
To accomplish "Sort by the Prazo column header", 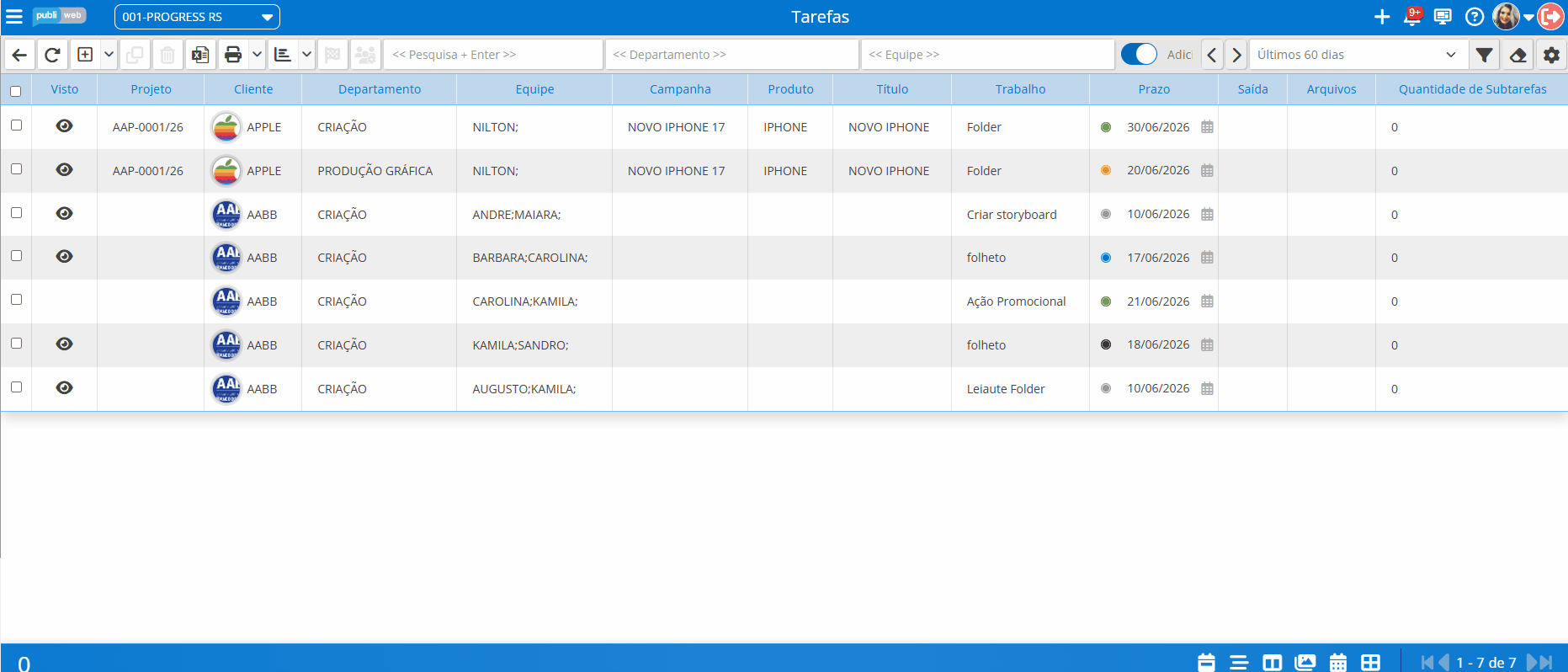I will tap(1154, 89).
